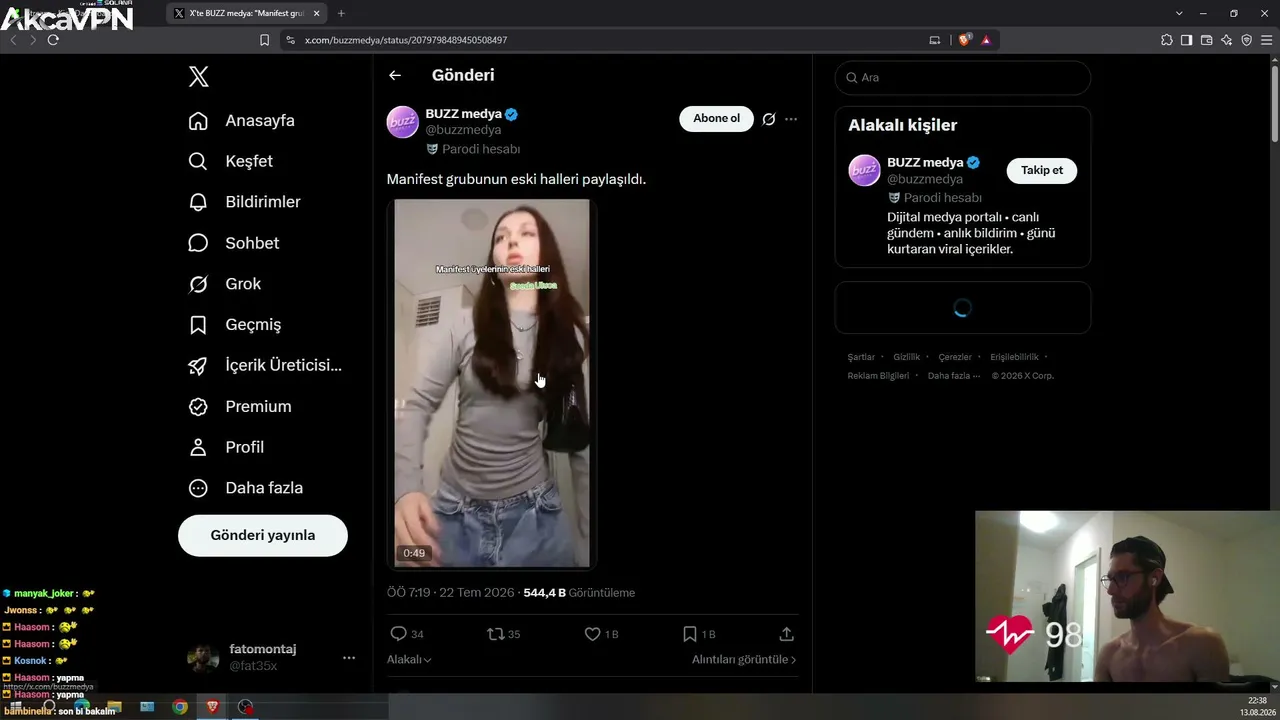
Task: Click the Gönderi yayınla button
Action: (x=263, y=535)
